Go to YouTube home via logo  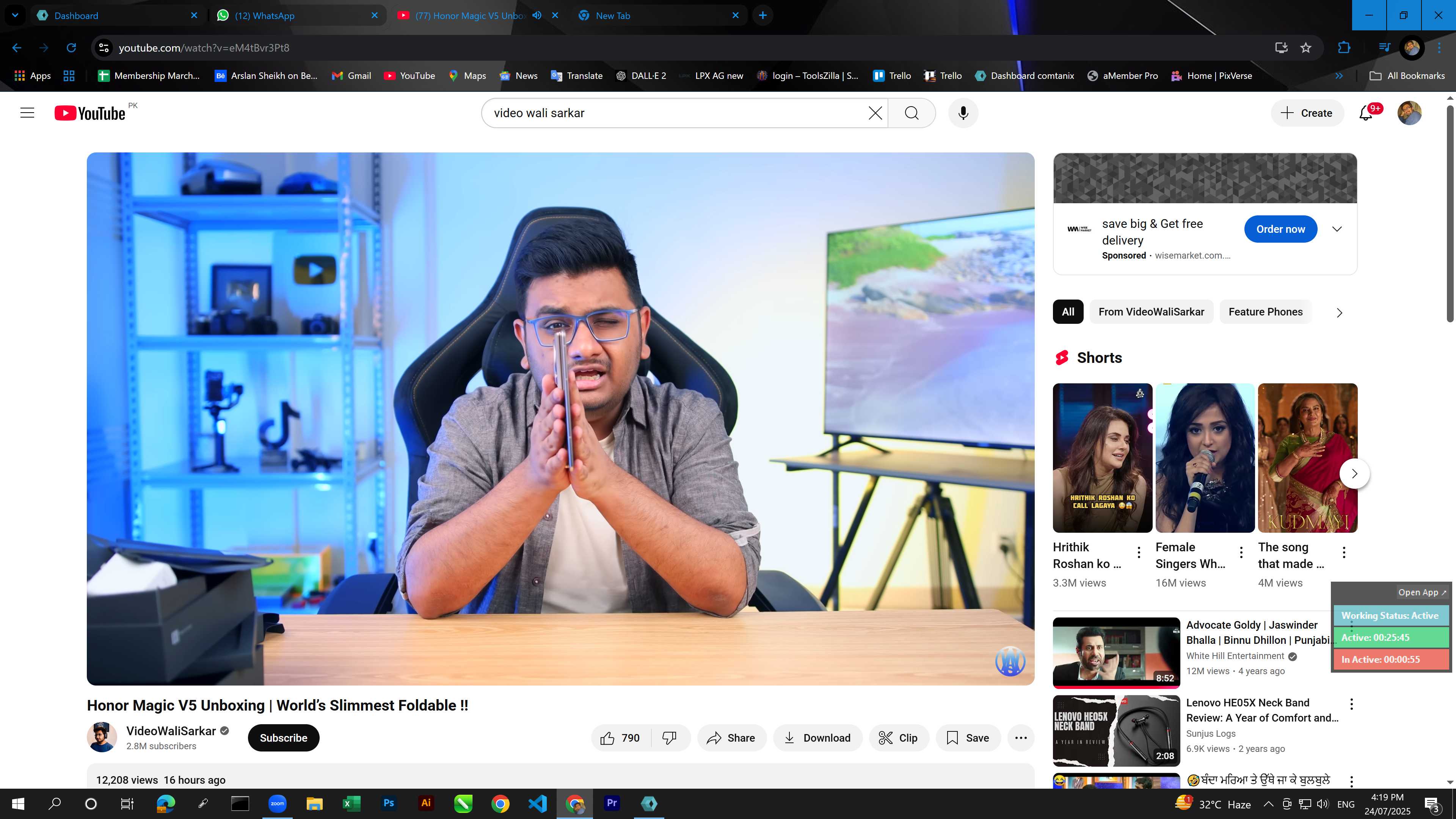(x=90, y=113)
